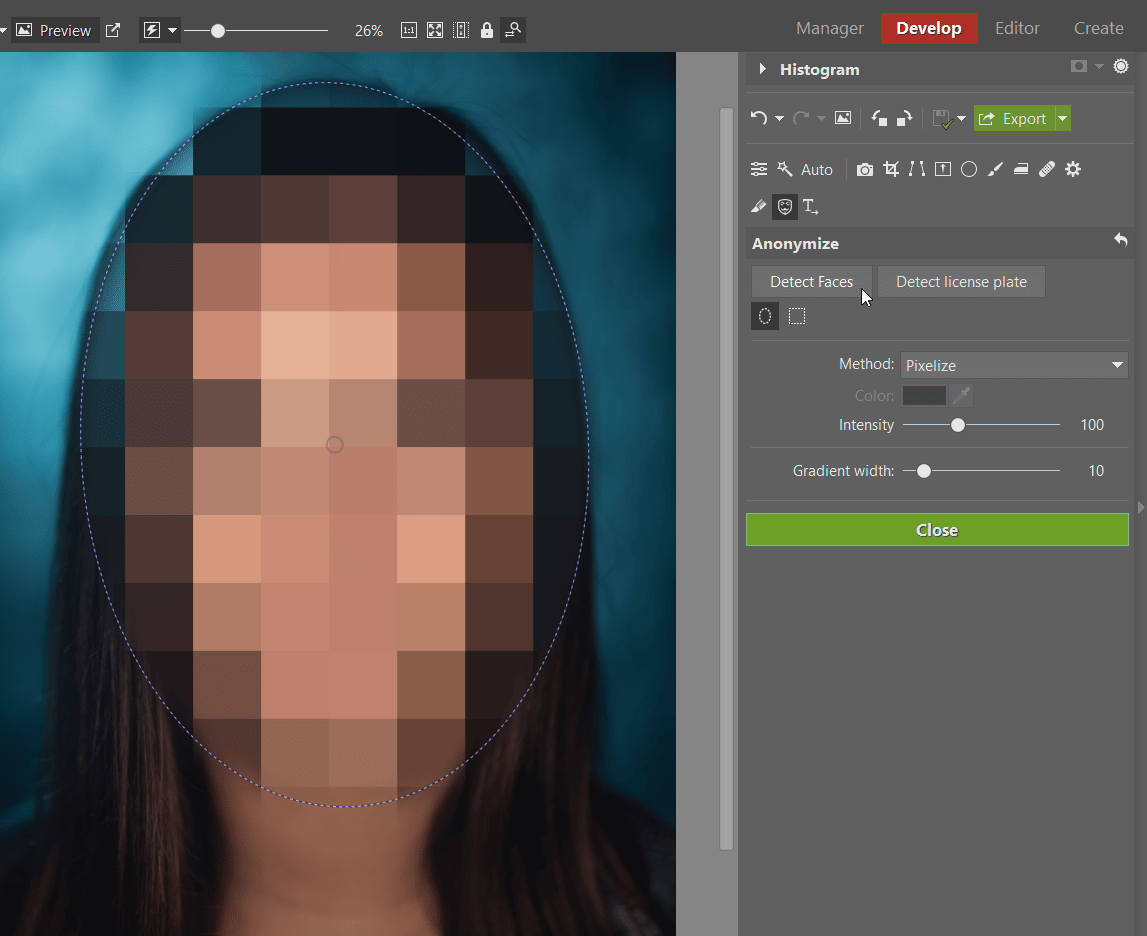Viewport: 1147px width, 936px height.
Task: Select the retouching bandage tool
Action: click(x=1047, y=170)
